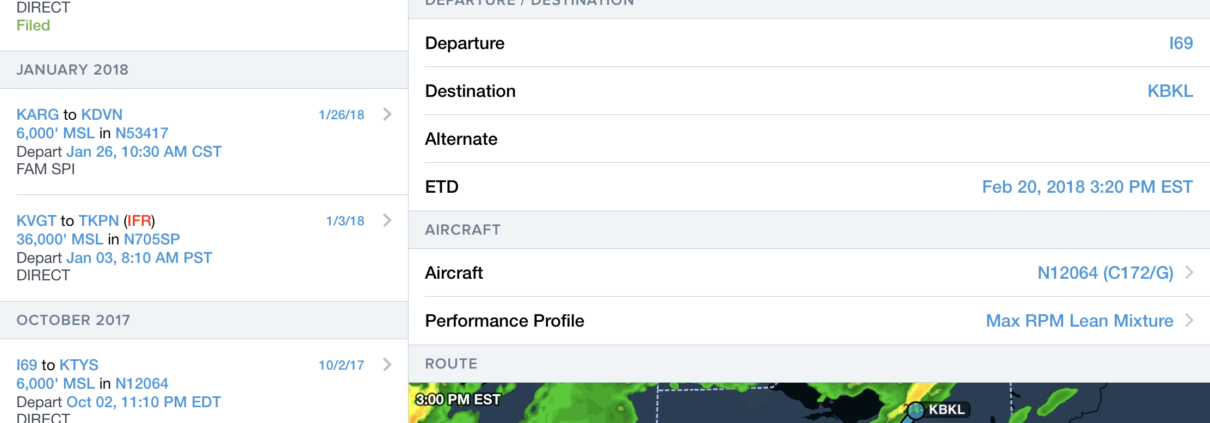
Task: Edit the Departure airport I69 value
Action: pos(1180,43)
